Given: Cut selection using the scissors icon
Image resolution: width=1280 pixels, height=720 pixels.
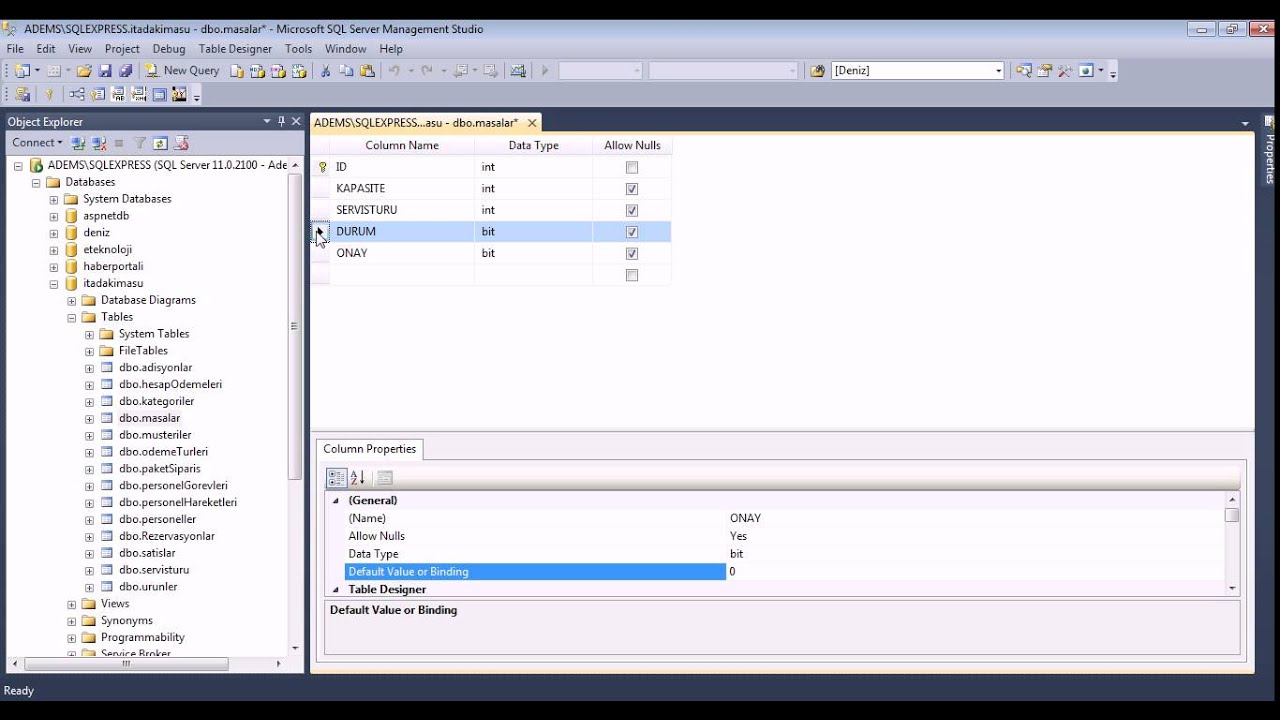Looking at the screenshot, I should [x=325, y=71].
